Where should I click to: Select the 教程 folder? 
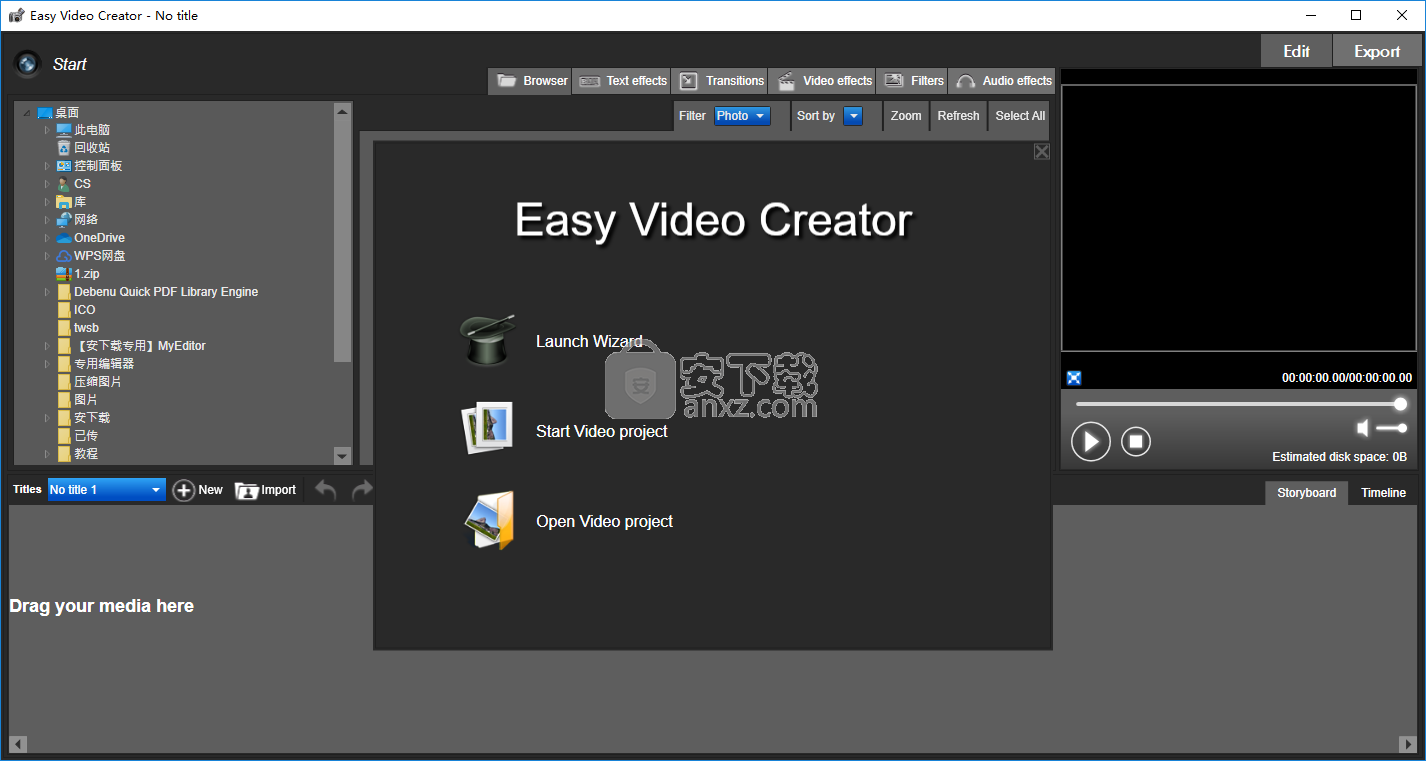click(77, 454)
